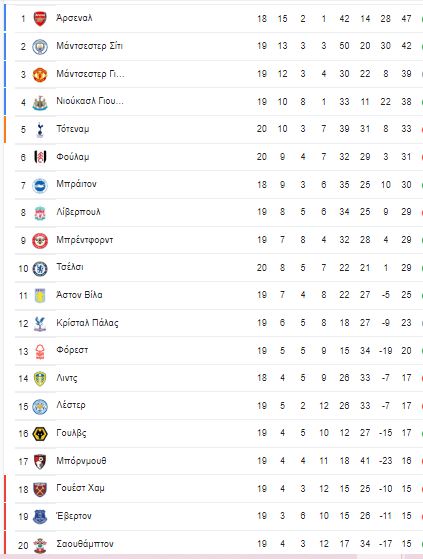Click the Tottenham cockerel crest
The height and width of the screenshot is (559, 423).
[40, 130]
